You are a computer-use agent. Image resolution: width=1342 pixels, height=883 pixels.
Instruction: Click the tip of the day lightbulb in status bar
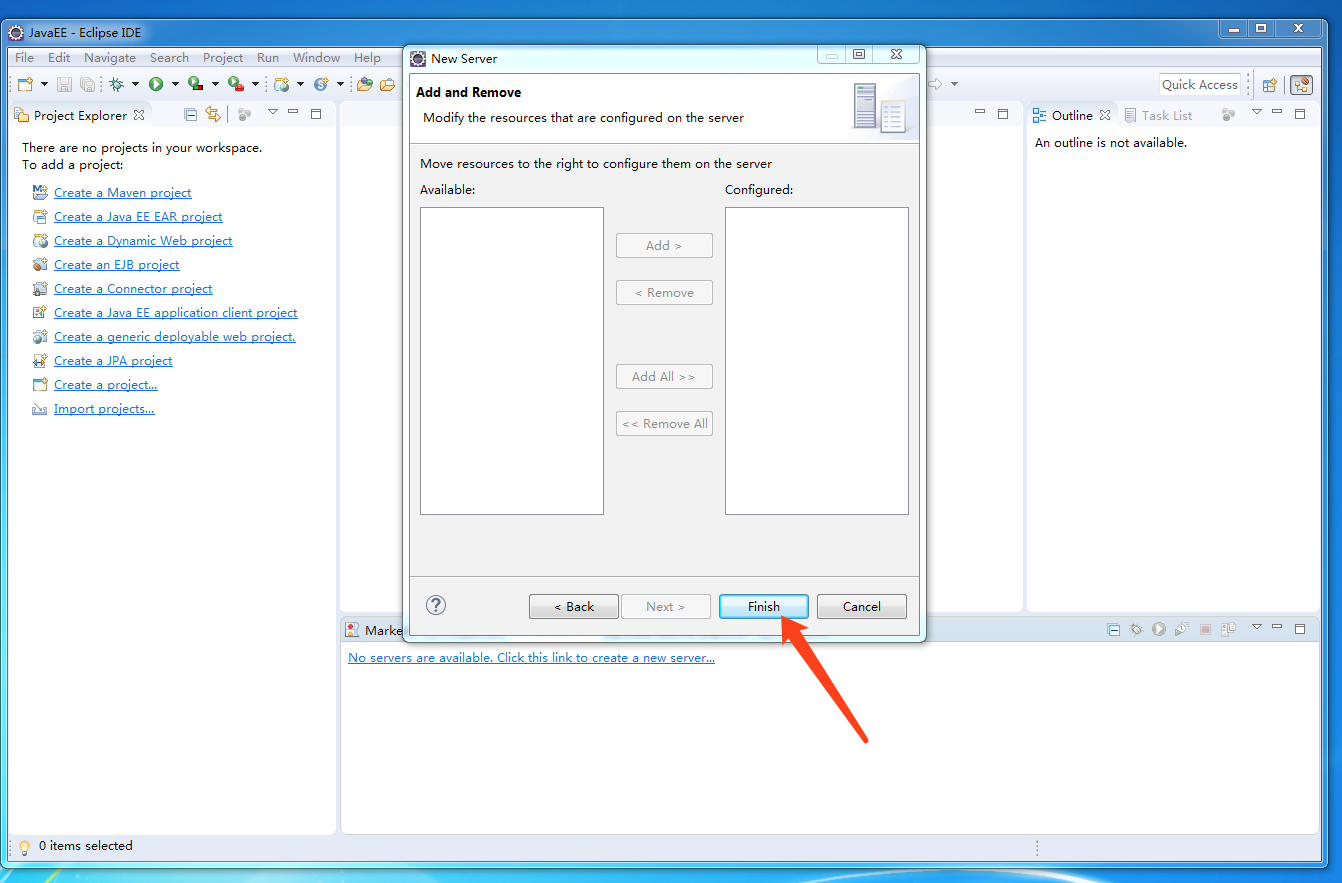[24, 847]
